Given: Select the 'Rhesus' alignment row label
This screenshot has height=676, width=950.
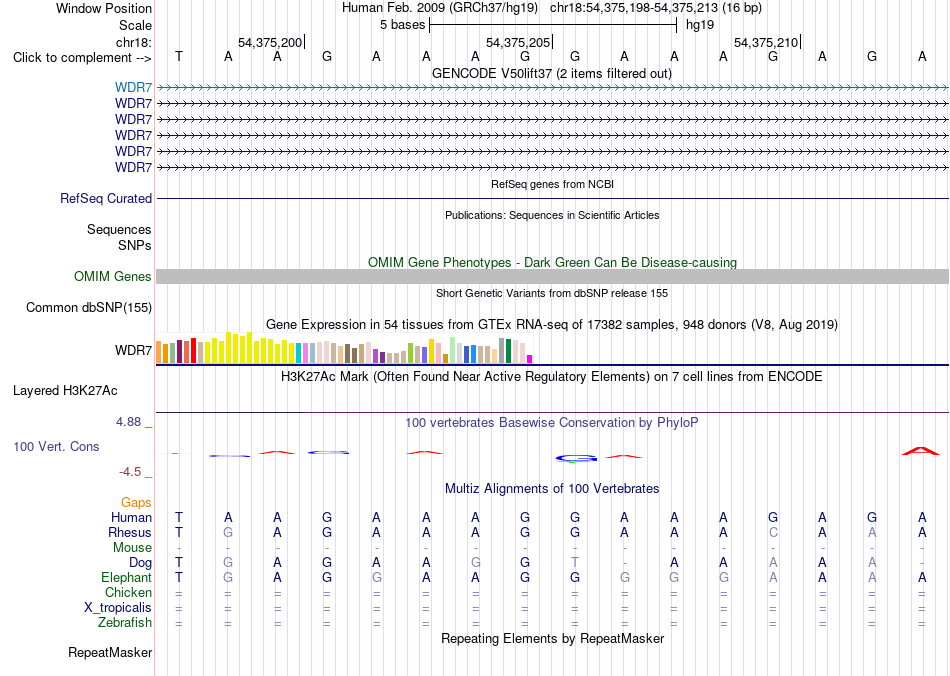Looking at the screenshot, I should (130, 532).
